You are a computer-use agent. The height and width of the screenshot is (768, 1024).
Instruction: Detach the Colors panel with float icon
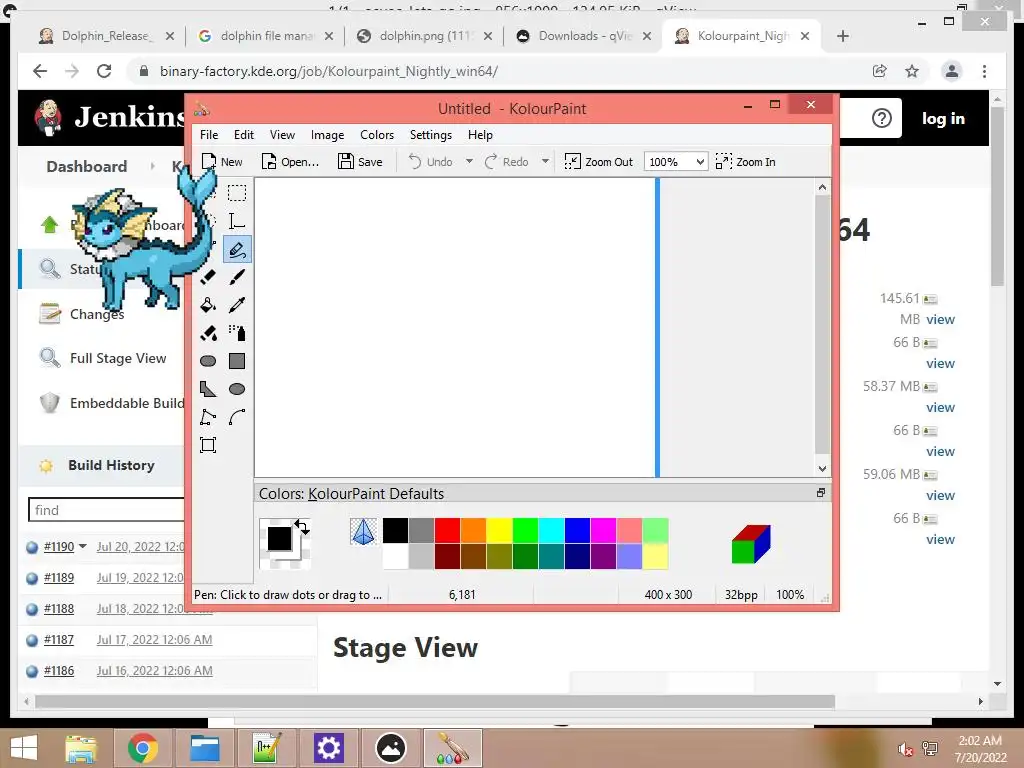click(821, 493)
